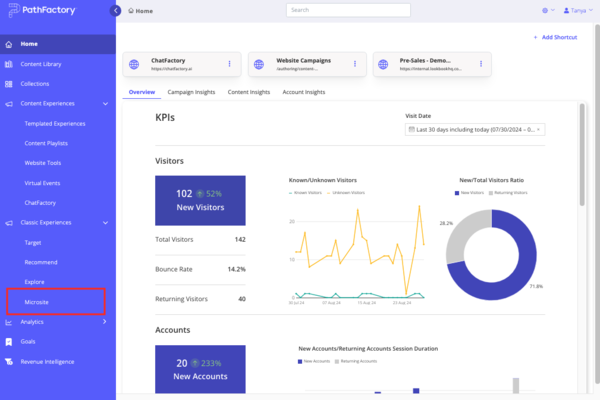Toggle Returning Visitors legend in donut chart
600x400 pixels.
508,193
